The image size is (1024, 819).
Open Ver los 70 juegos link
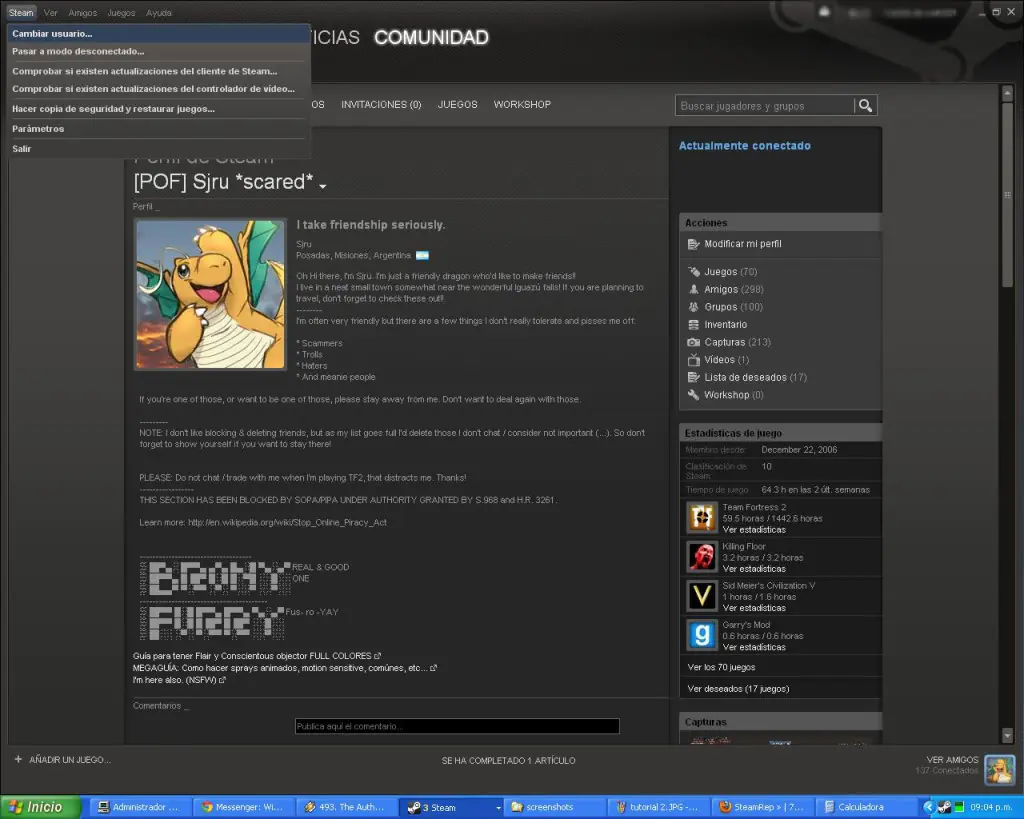(721, 667)
